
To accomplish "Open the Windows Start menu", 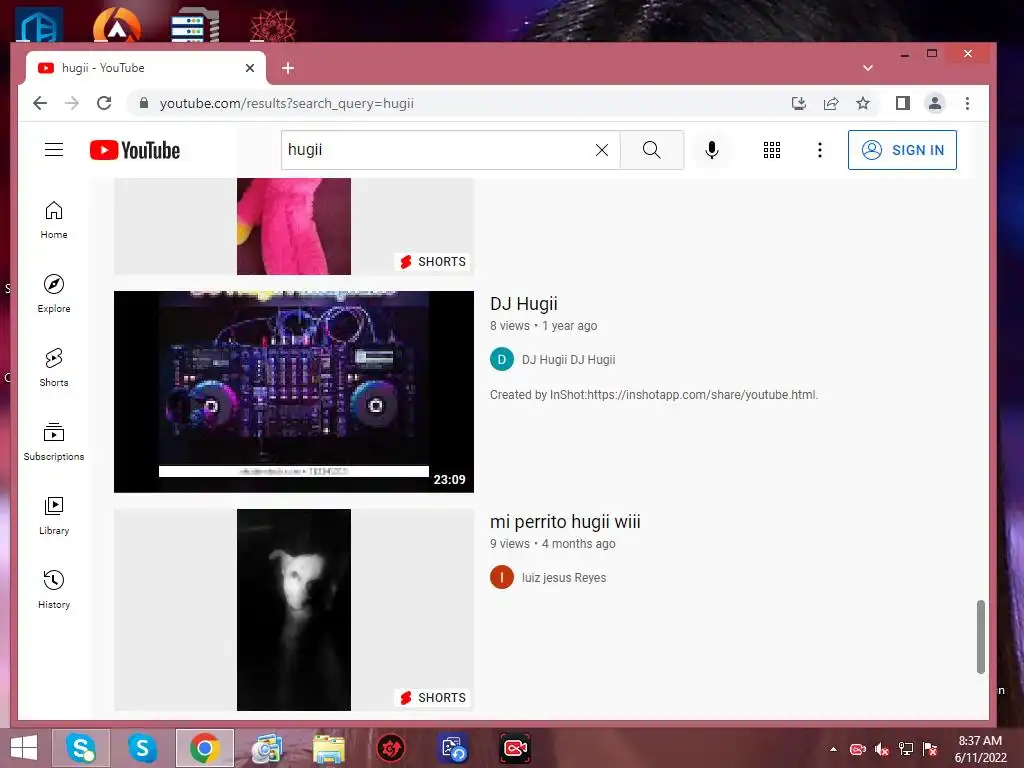I will coord(24,748).
